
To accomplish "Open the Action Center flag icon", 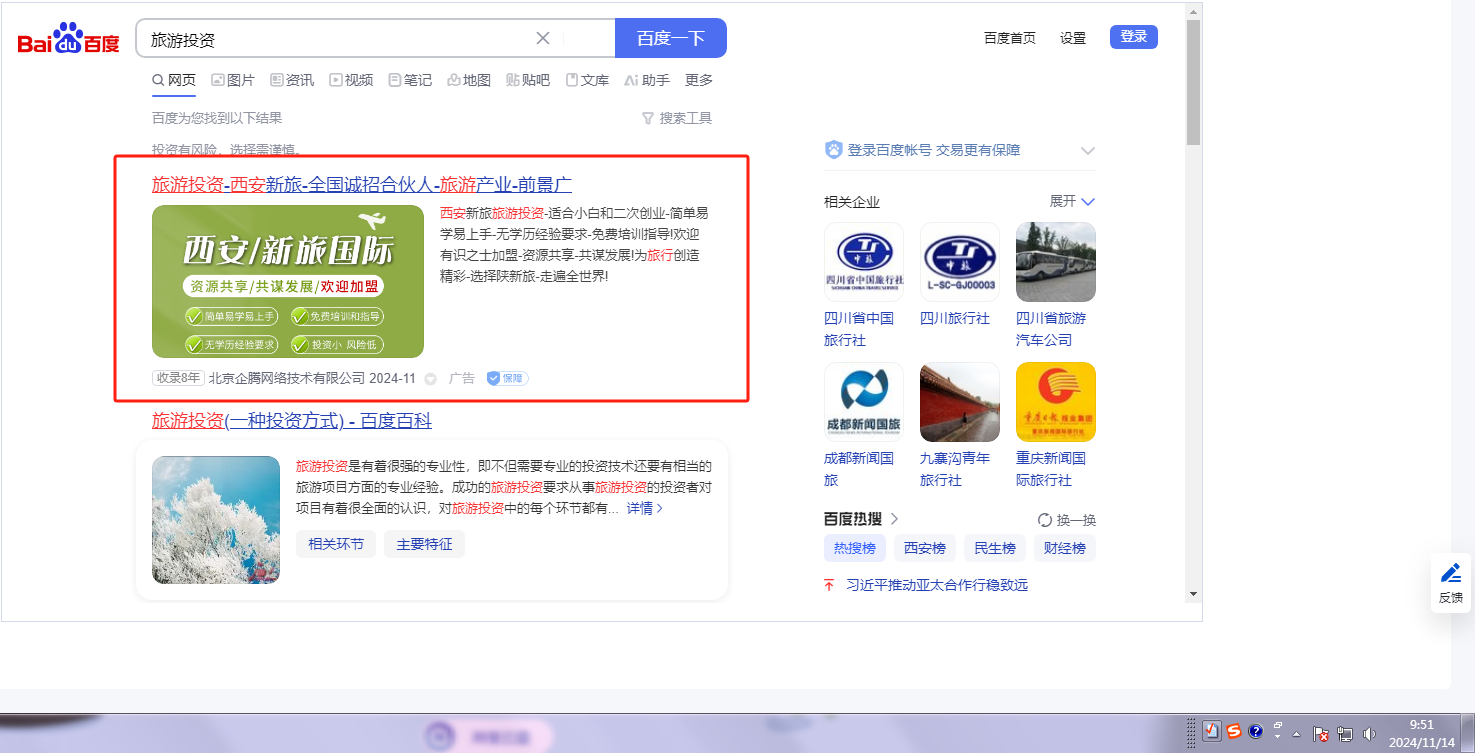I will (x=1320, y=733).
